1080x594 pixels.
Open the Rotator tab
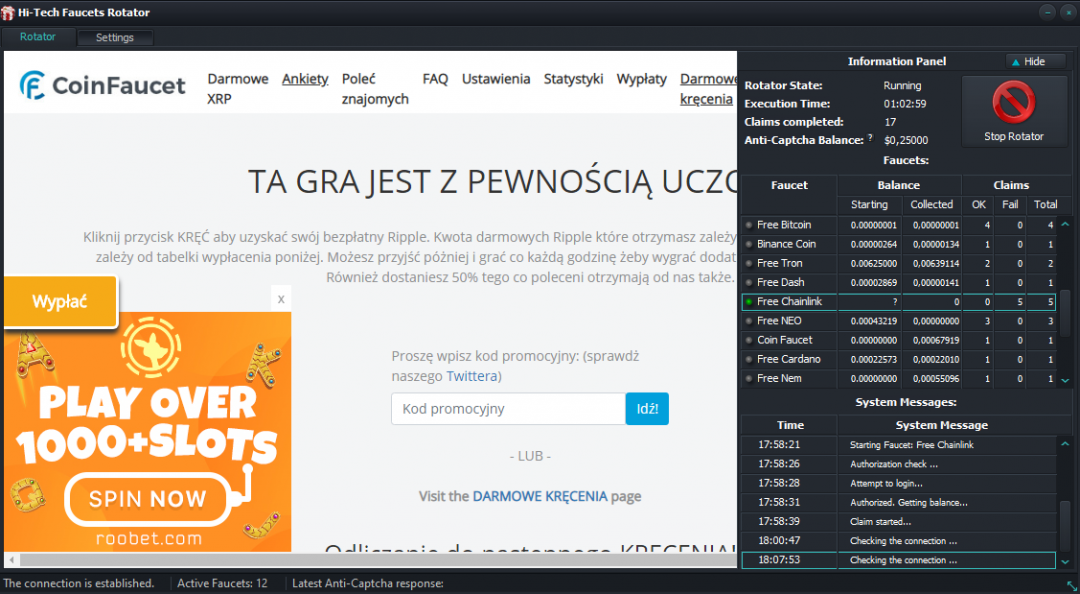click(38, 37)
